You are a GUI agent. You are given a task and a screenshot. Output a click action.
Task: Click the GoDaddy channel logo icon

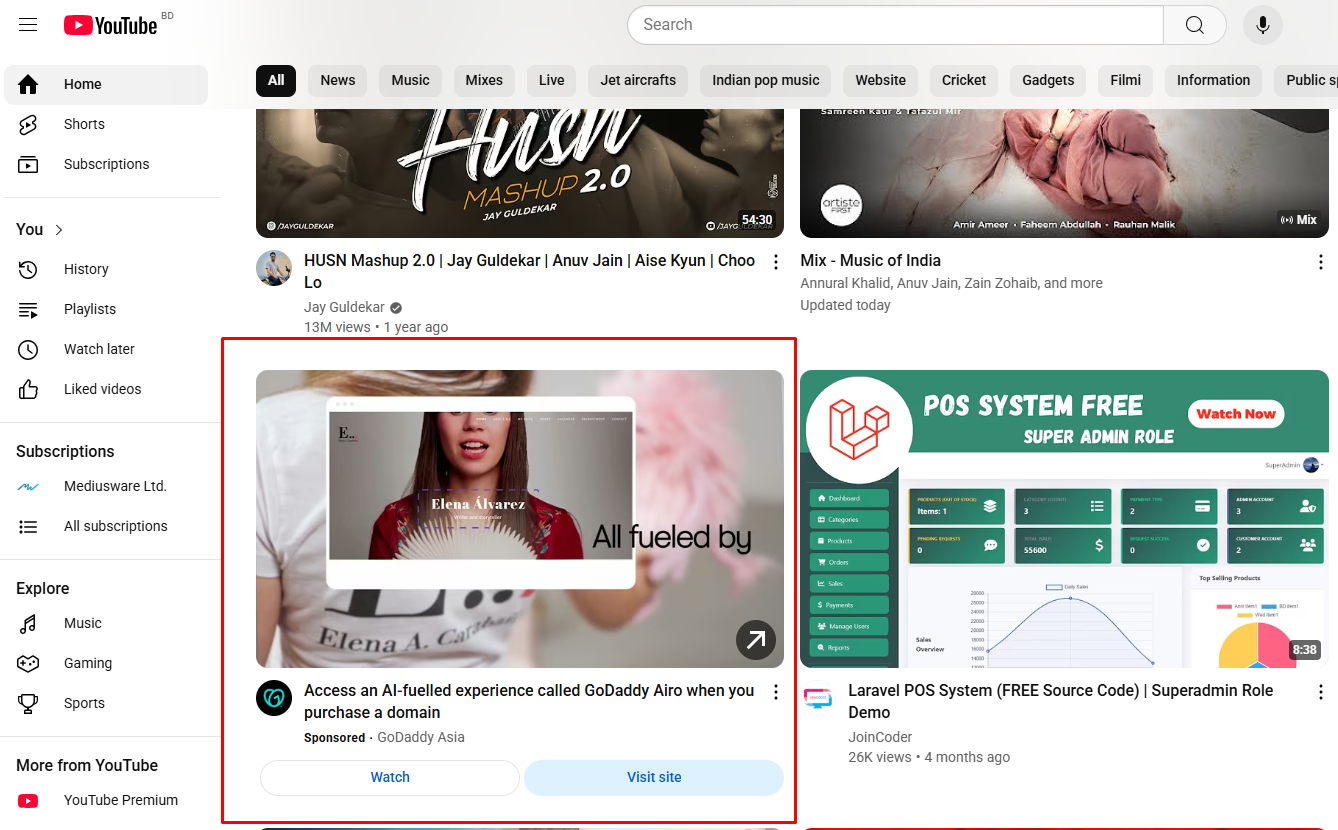click(274, 698)
